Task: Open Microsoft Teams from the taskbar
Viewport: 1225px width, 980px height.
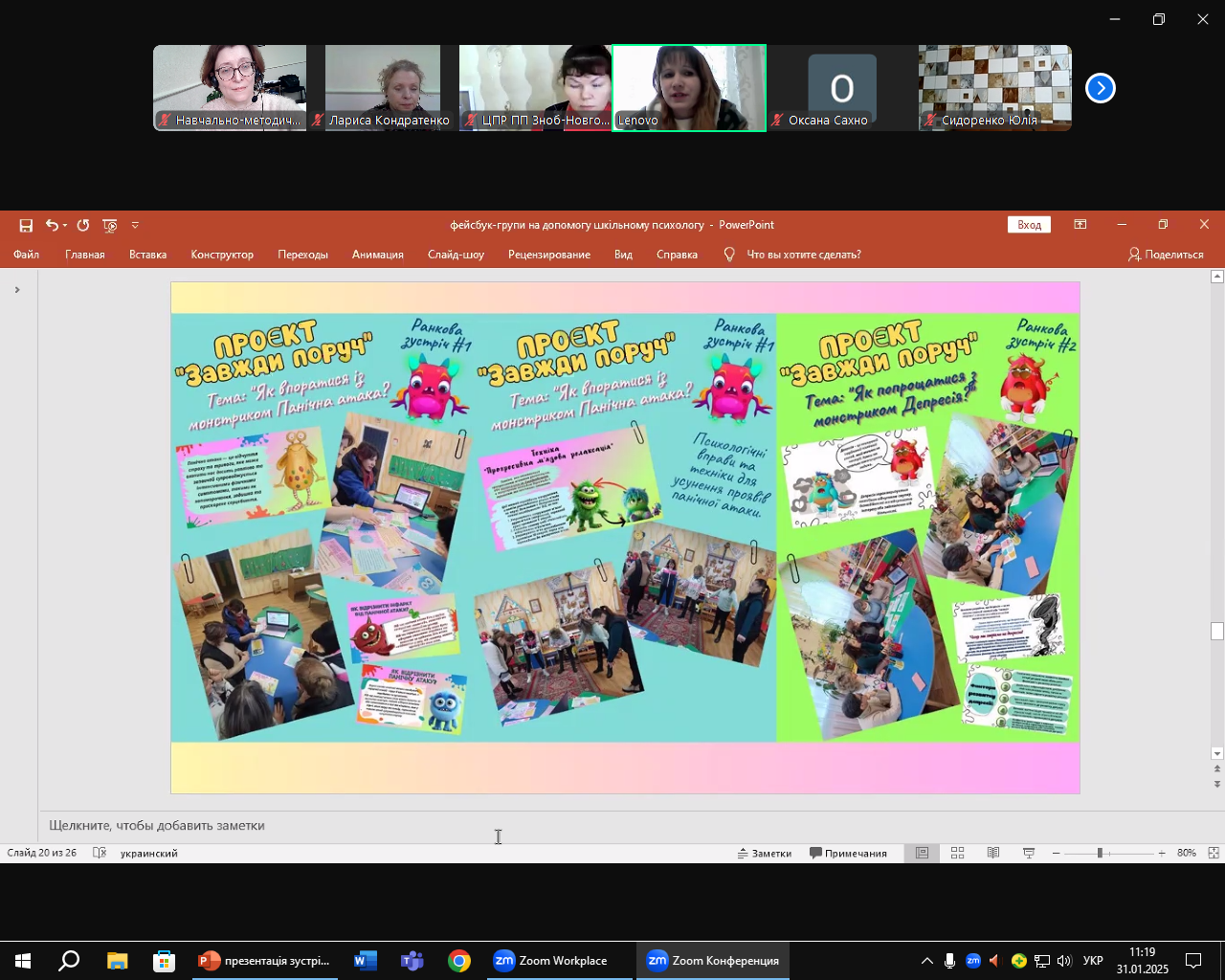Action: pos(412,961)
